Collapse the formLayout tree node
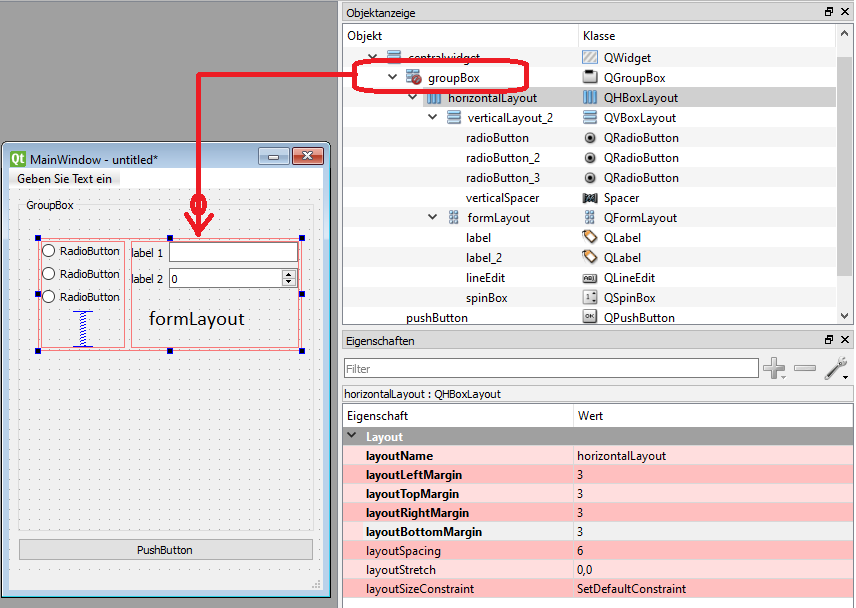856x608 pixels. [432, 217]
